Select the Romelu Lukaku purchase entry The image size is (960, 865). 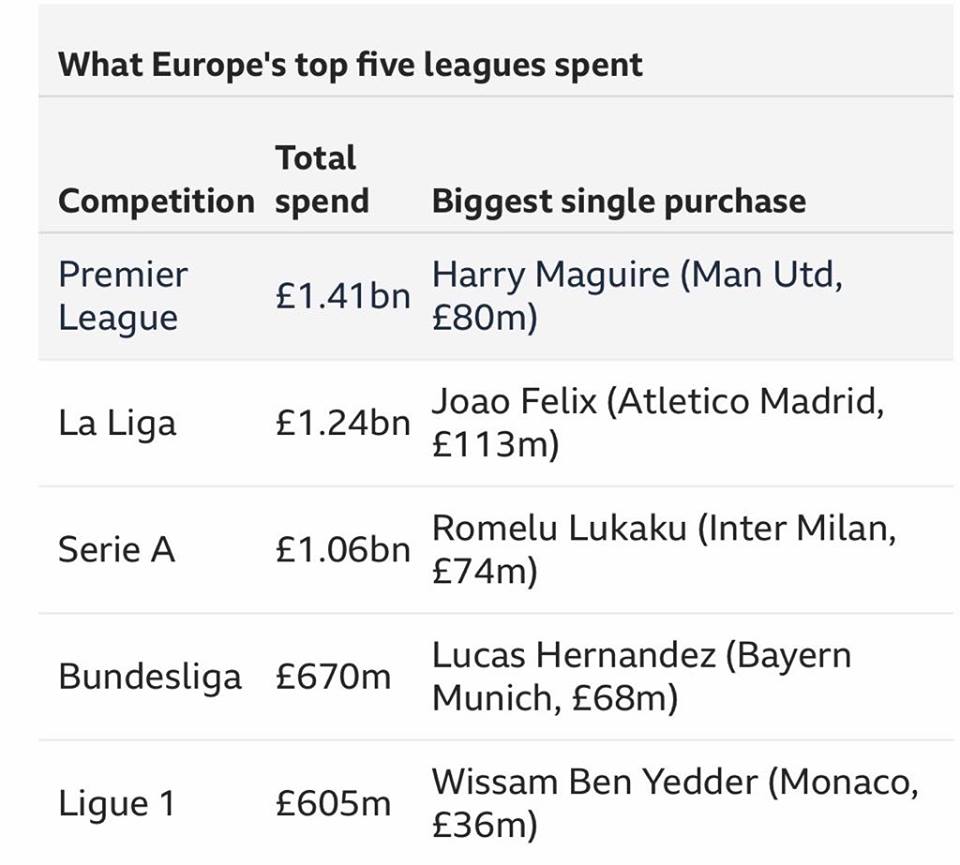pyautogui.click(x=664, y=549)
